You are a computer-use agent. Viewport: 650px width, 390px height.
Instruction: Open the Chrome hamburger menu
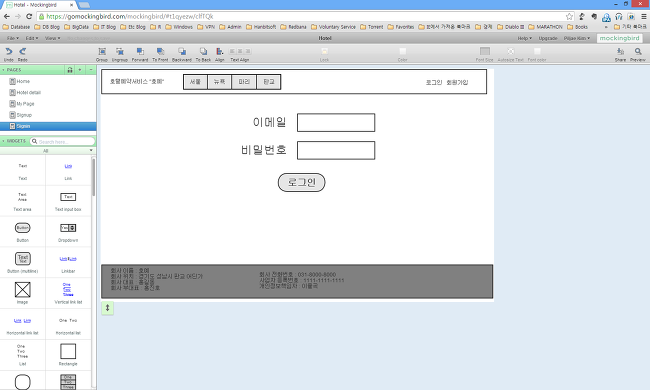point(644,17)
